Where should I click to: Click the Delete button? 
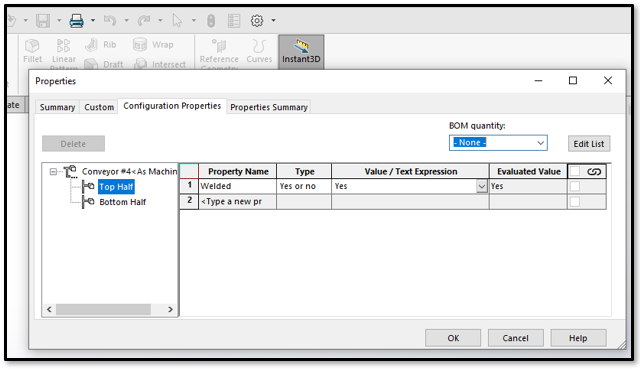pyautogui.click(x=73, y=144)
